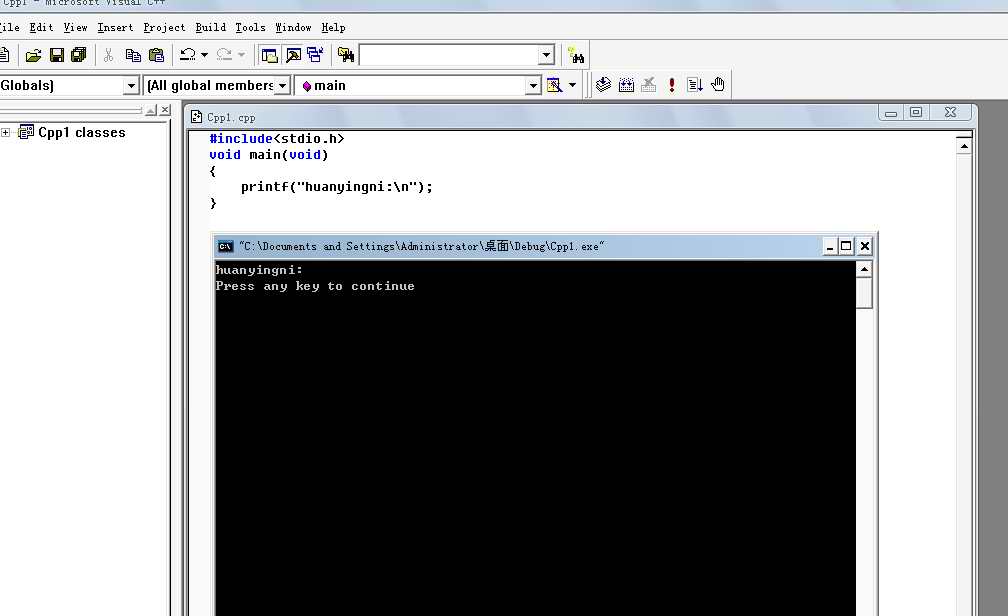The height and width of the screenshot is (616, 1008).
Task: Click the console scrollbar thumb
Action: (864, 293)
